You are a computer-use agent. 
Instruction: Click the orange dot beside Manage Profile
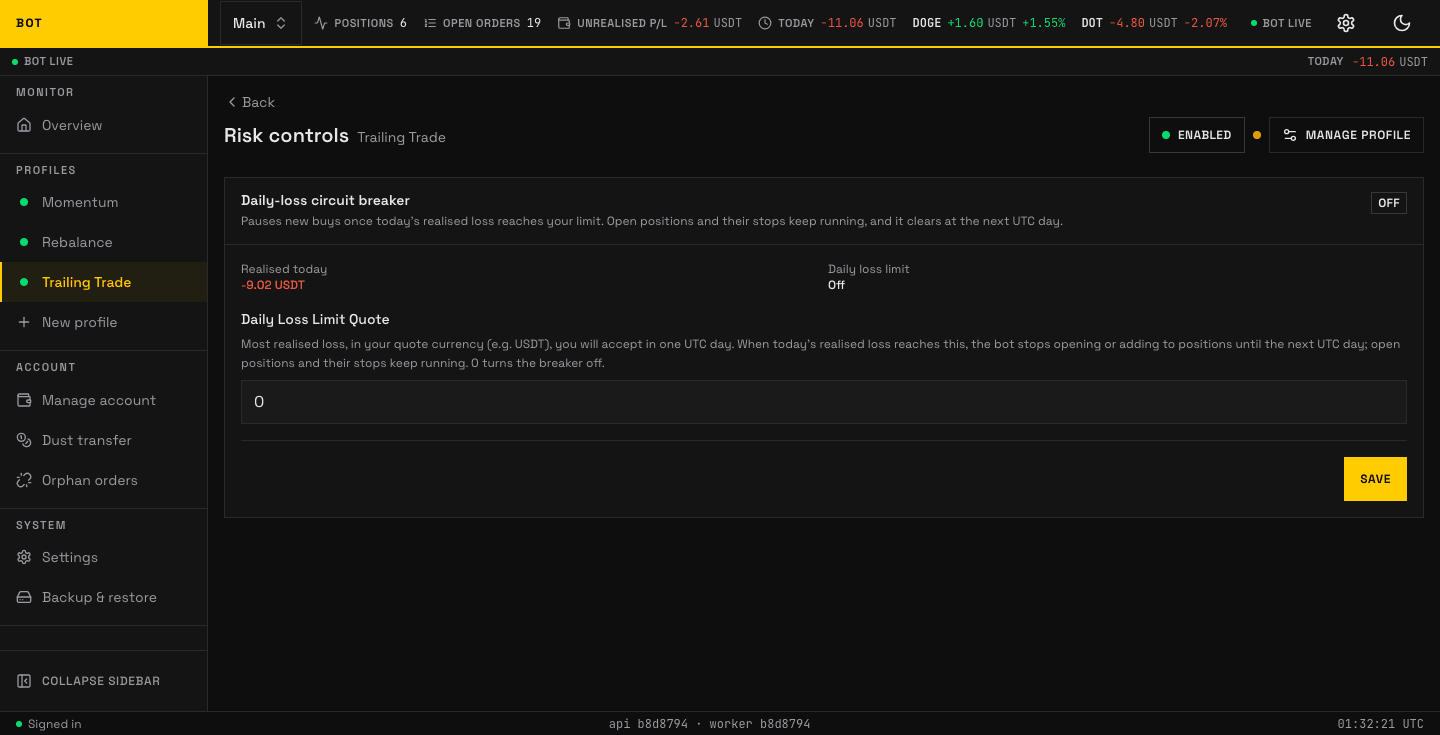tap(1257, 135)
